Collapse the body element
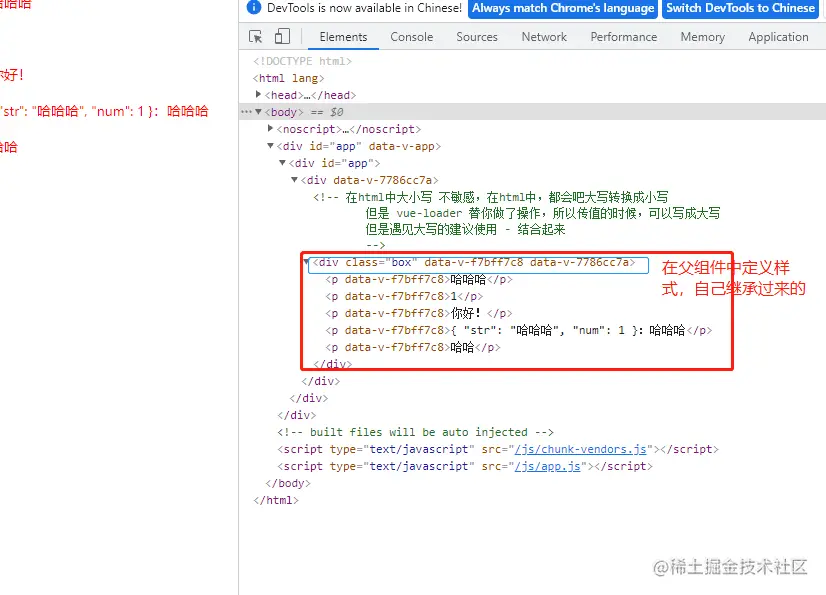The image size is (826, 595). point(259,111)
